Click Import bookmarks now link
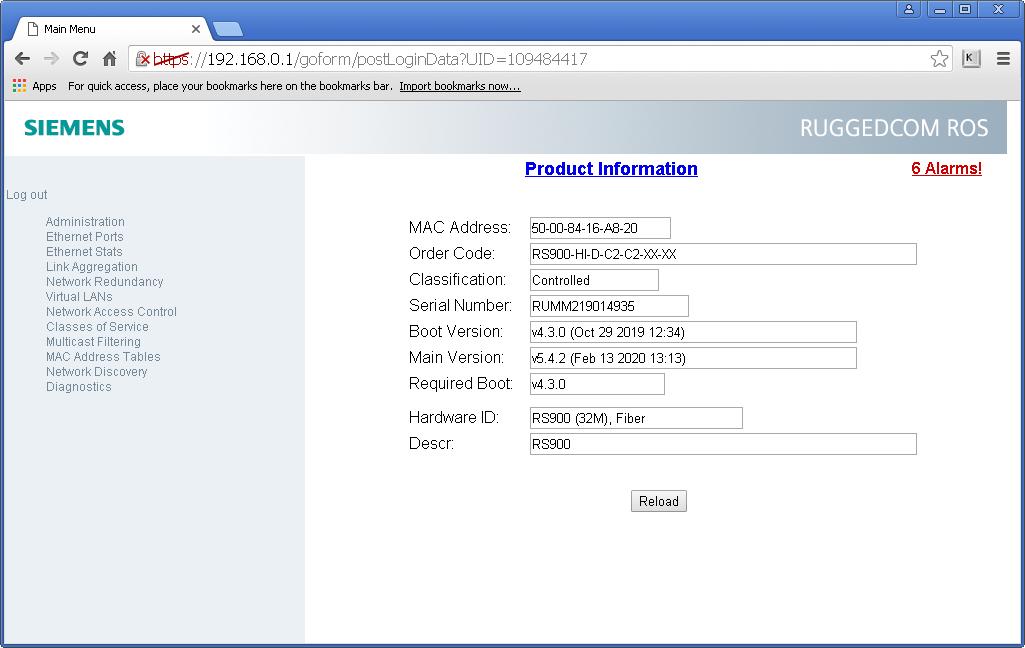 [x=459, y=86]
